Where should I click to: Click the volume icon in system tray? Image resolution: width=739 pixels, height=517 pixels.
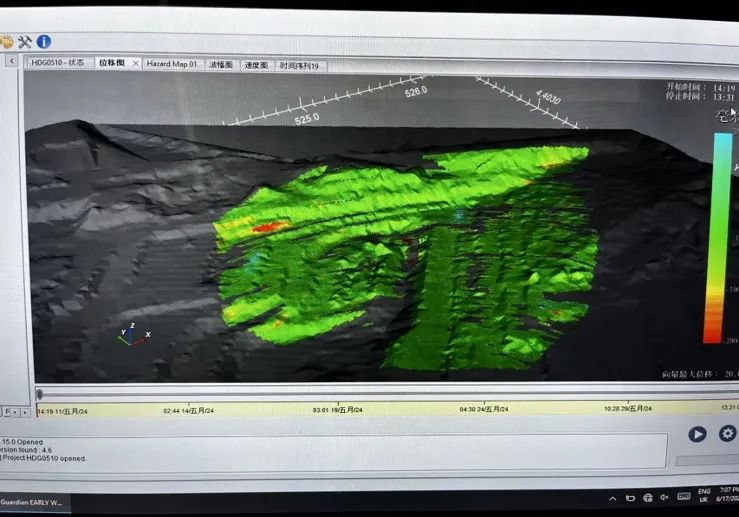[x=665, y=498]
